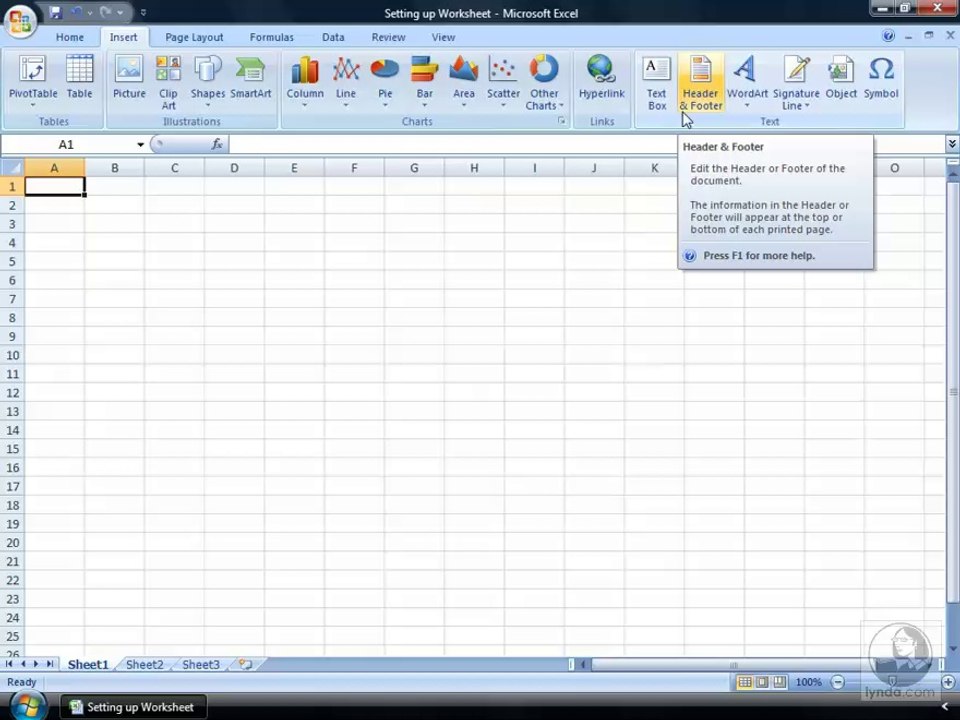Click the Insert Worksheet tab button

tap(246, 664)
